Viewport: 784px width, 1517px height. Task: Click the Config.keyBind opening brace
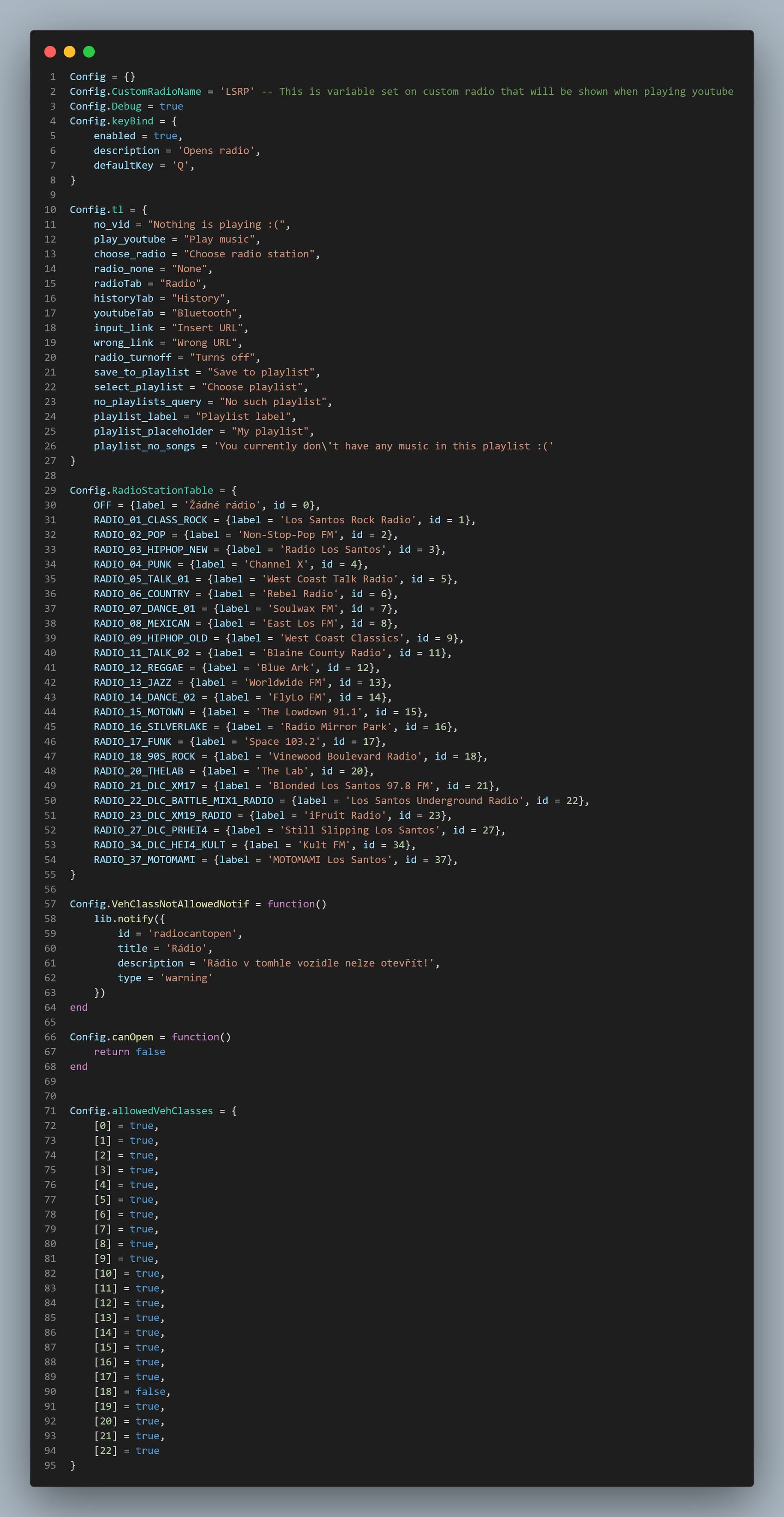pos(174,121)
